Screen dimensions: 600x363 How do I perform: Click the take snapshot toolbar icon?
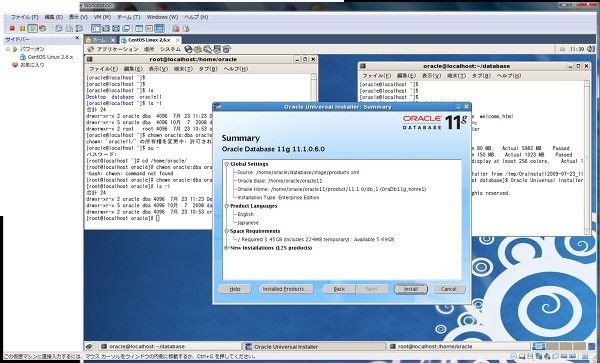59,28
